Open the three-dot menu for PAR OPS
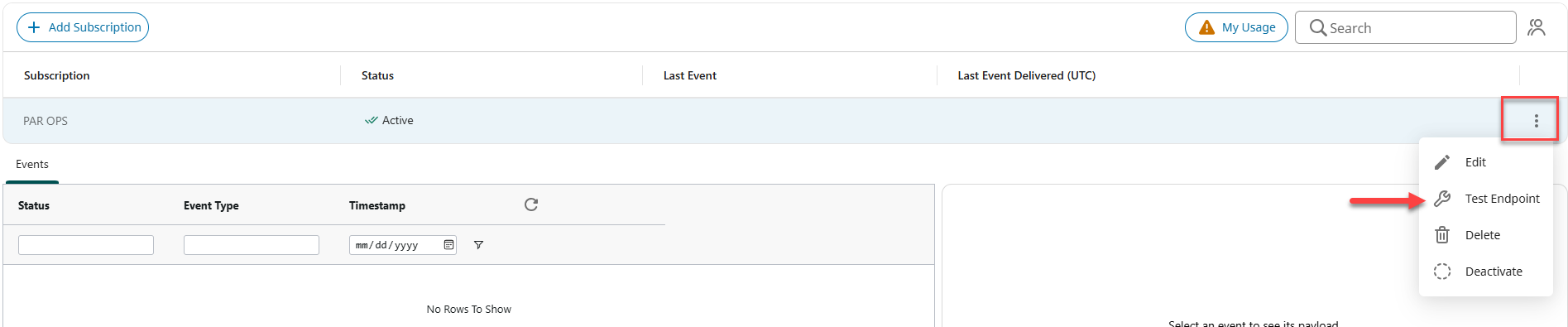1568x327 pixels. click(x=1536, y=121)
